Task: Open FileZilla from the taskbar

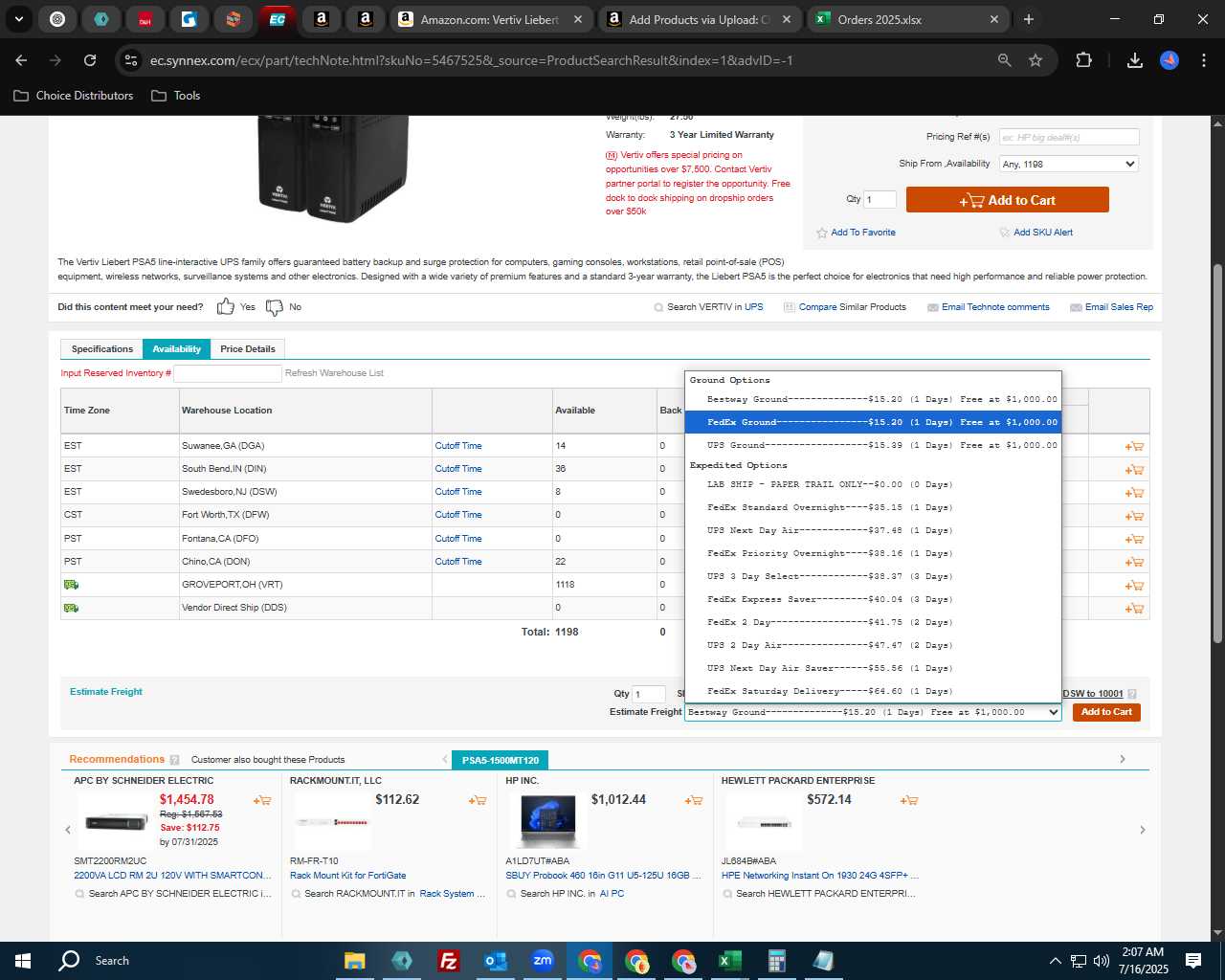Action: pyautogui.click(x=448, y=961)
